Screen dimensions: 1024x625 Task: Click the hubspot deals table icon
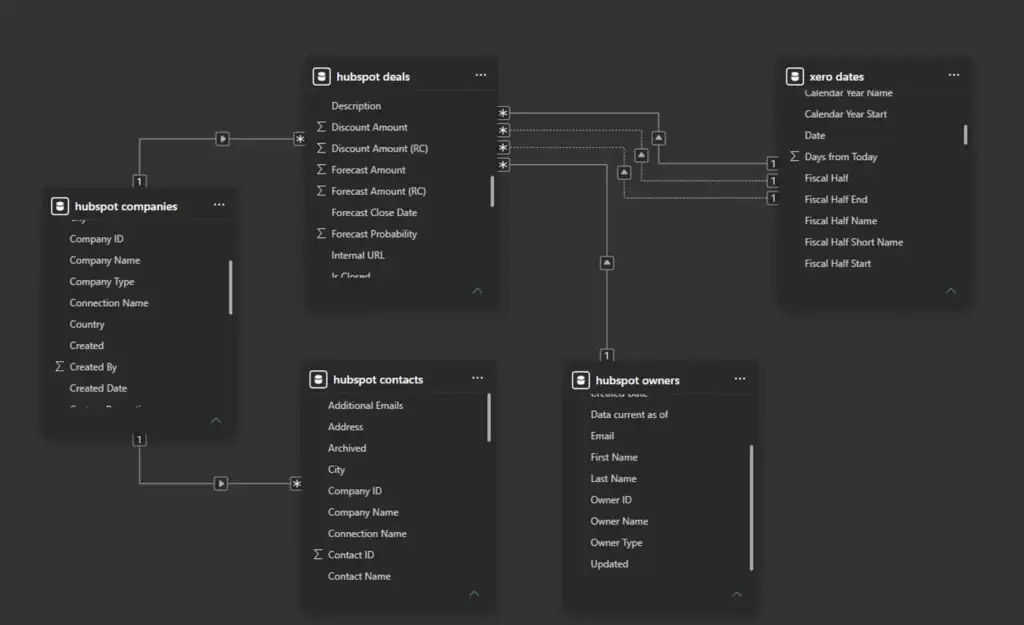pos(321,76)
